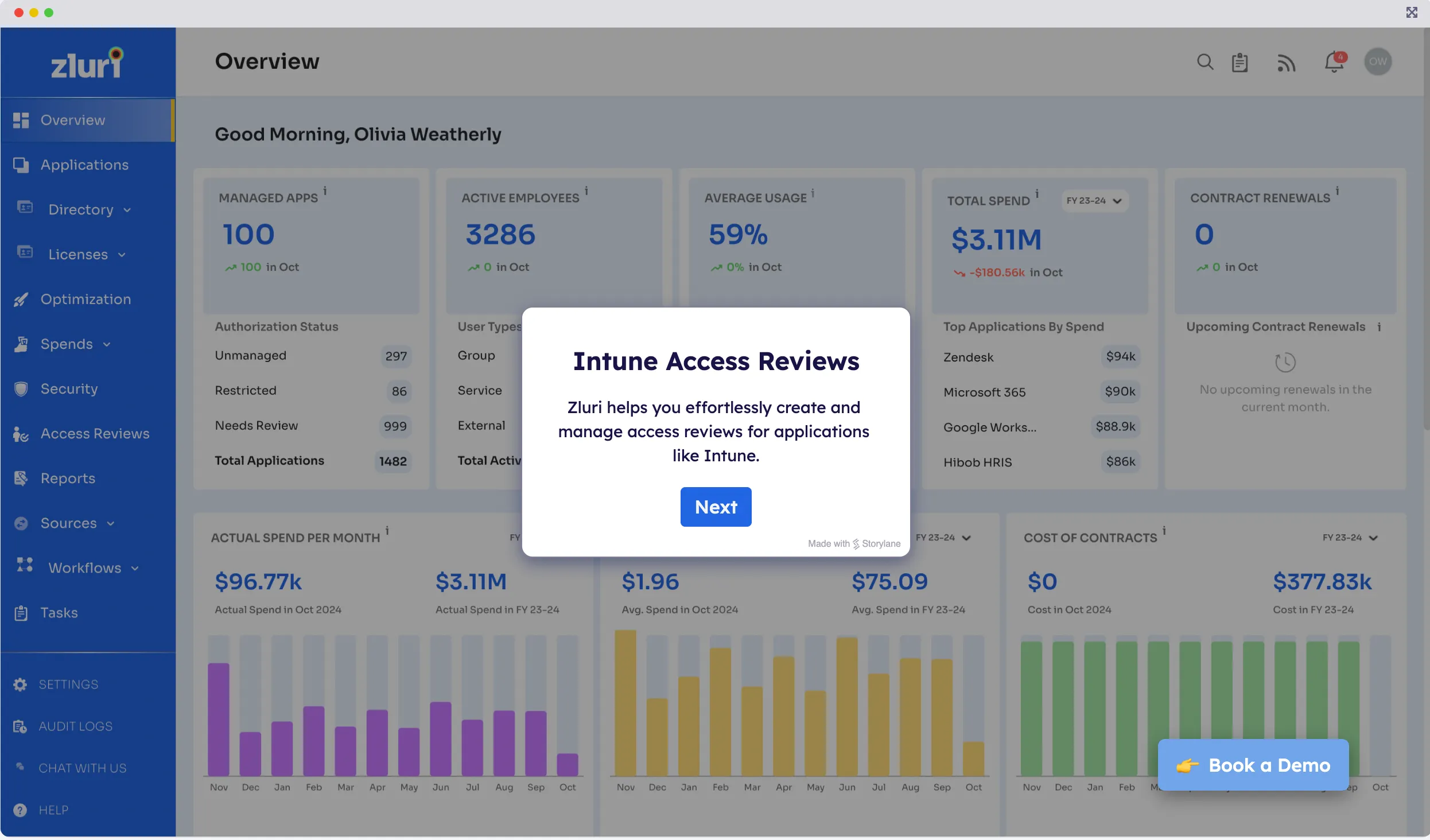Click info icon beside Upcoming Contract Renewals
This screenshot has height=840, width=1430.
point(1379,327)
